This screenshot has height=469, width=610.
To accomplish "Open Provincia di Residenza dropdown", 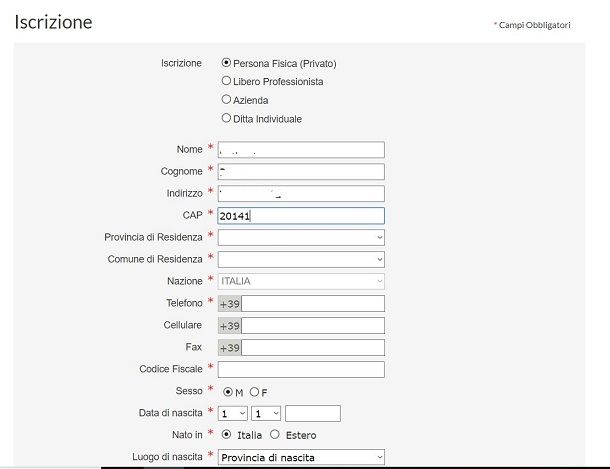I will tap(301, 237).
